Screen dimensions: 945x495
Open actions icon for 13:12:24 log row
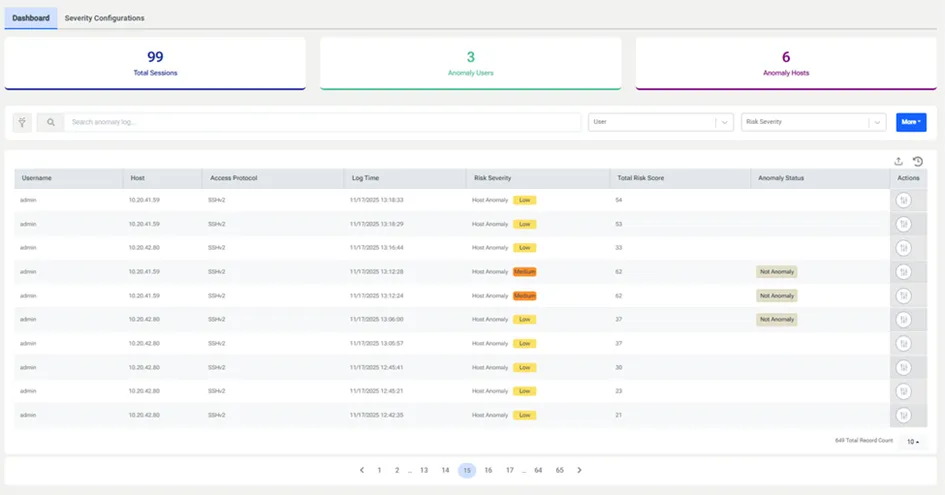pos(903,296)
